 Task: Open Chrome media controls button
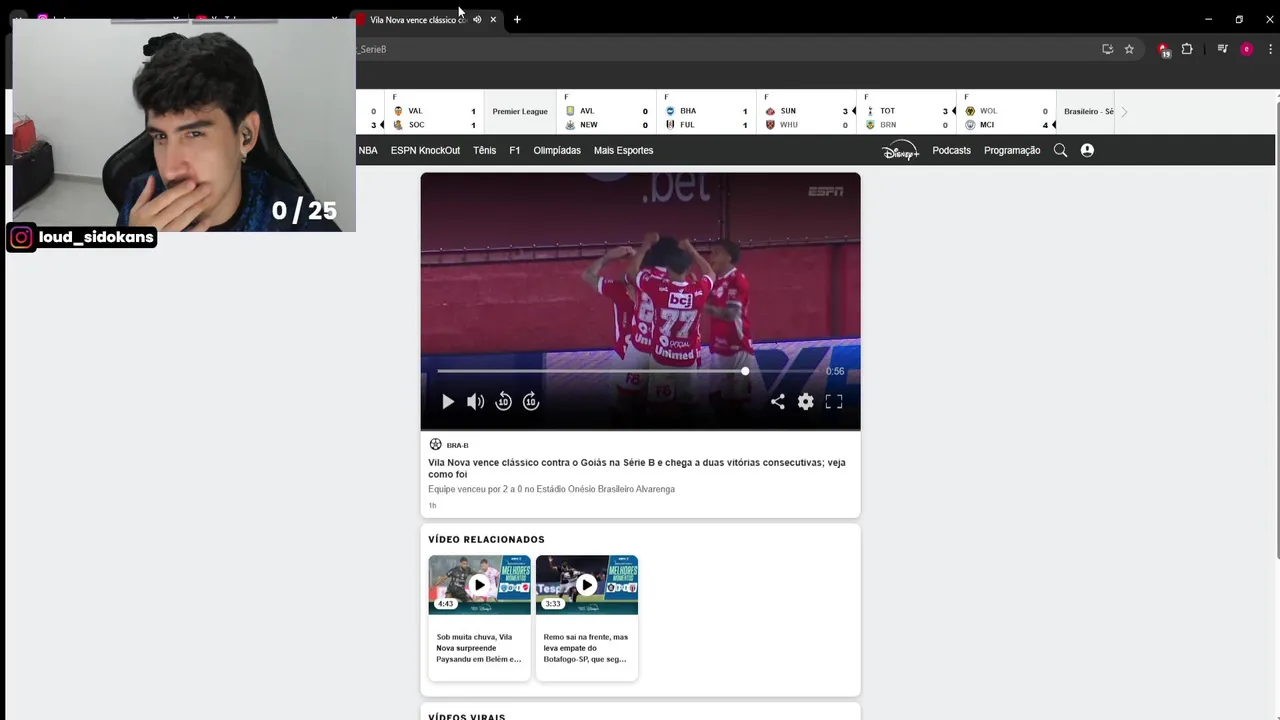pos(1222,49)
